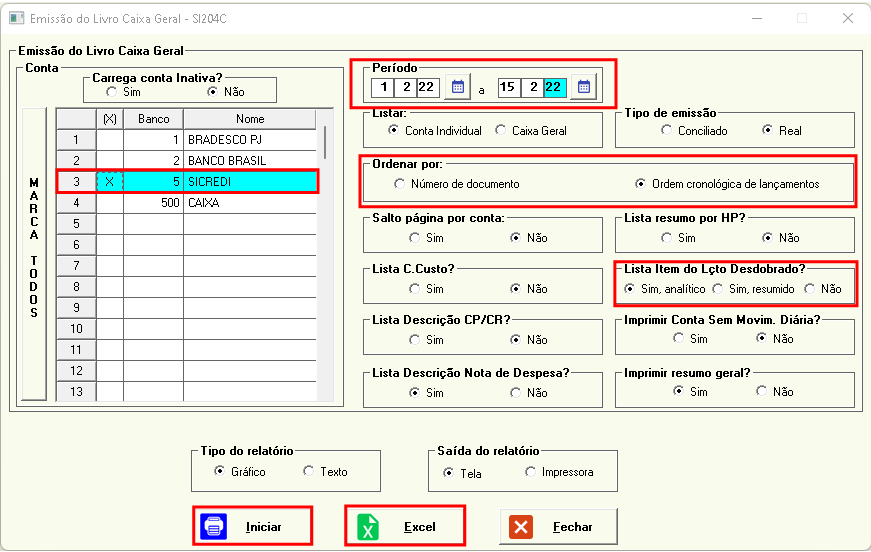871x552 pixels.
Task: Choose Sim, resumido for Lçto Desdobrado
Action: click(718, 289)
